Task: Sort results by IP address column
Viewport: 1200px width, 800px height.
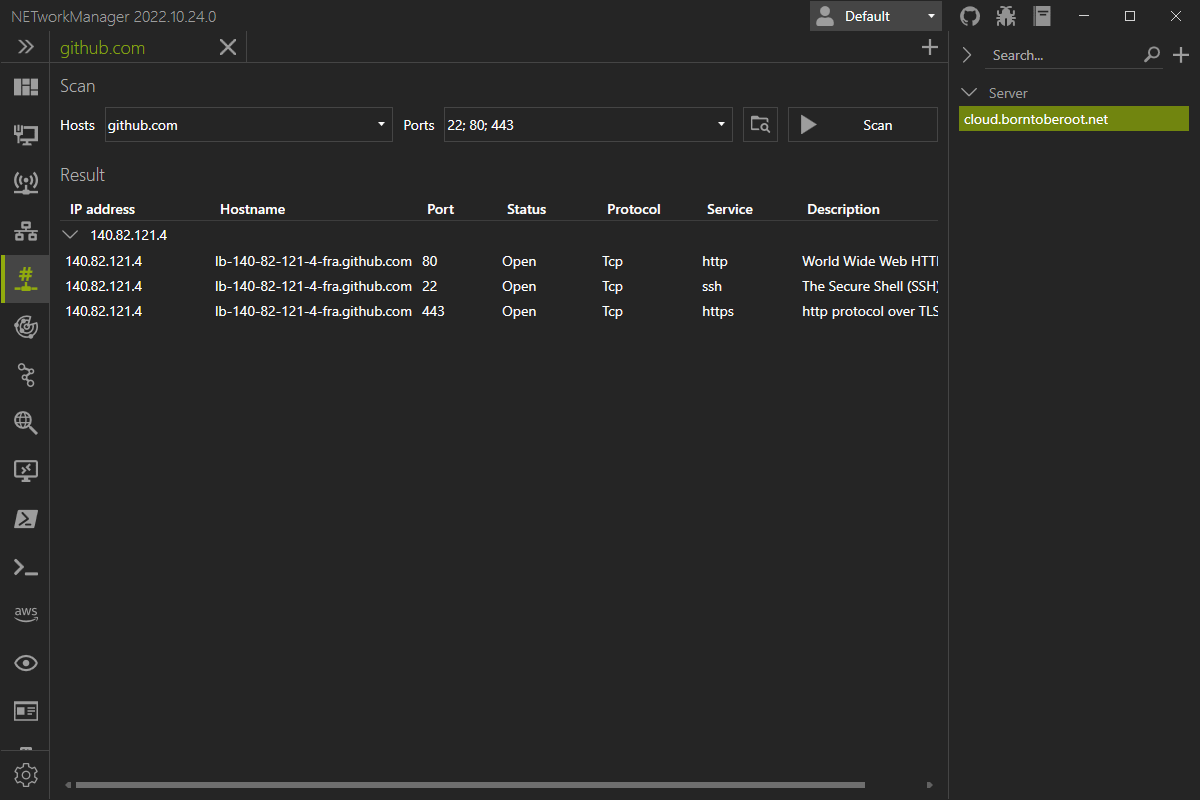Action: click(102, 209)
